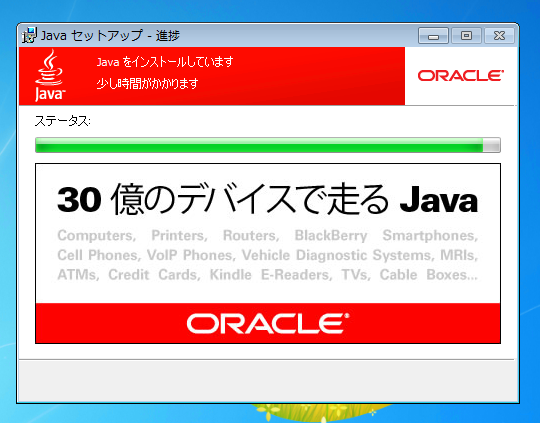Click the word BlackBerry in the banner
The image size is (540, 423).
point(331,236)
